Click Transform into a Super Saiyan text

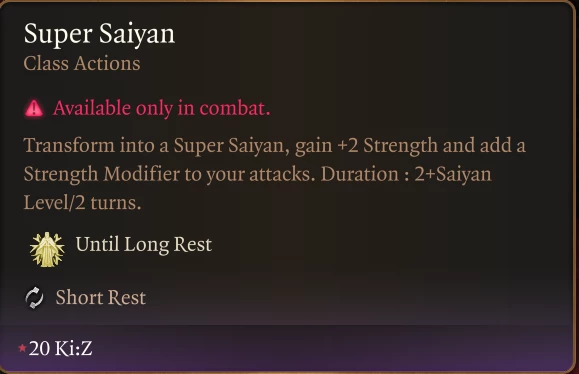(156, 145)
